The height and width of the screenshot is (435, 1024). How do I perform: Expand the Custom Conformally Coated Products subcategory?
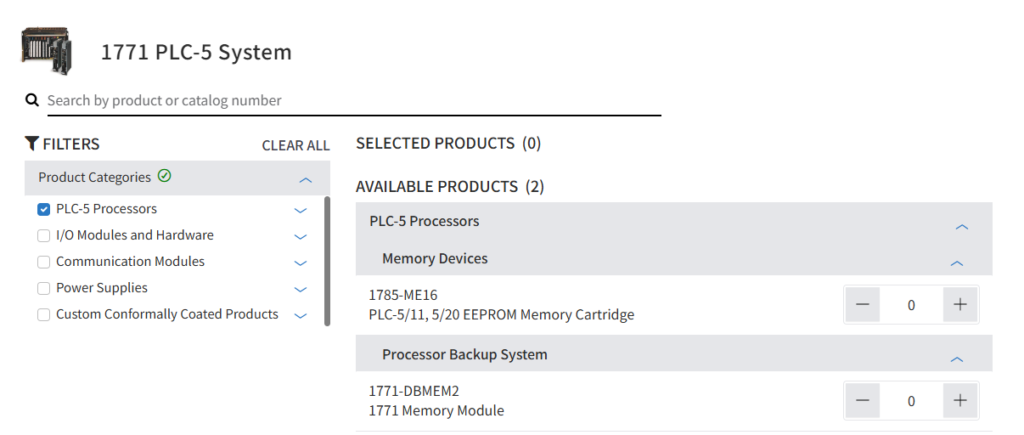(300, 315)
